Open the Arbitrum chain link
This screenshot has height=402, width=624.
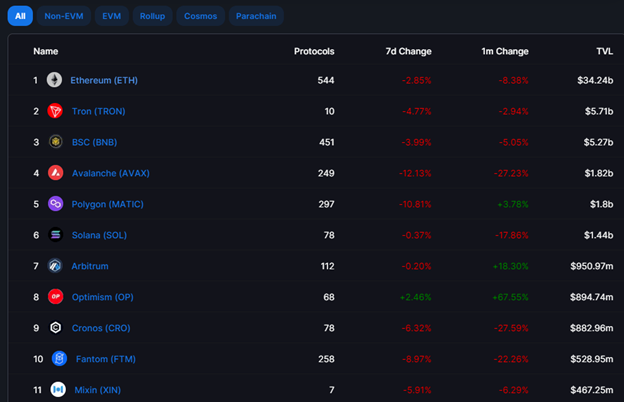90,266
